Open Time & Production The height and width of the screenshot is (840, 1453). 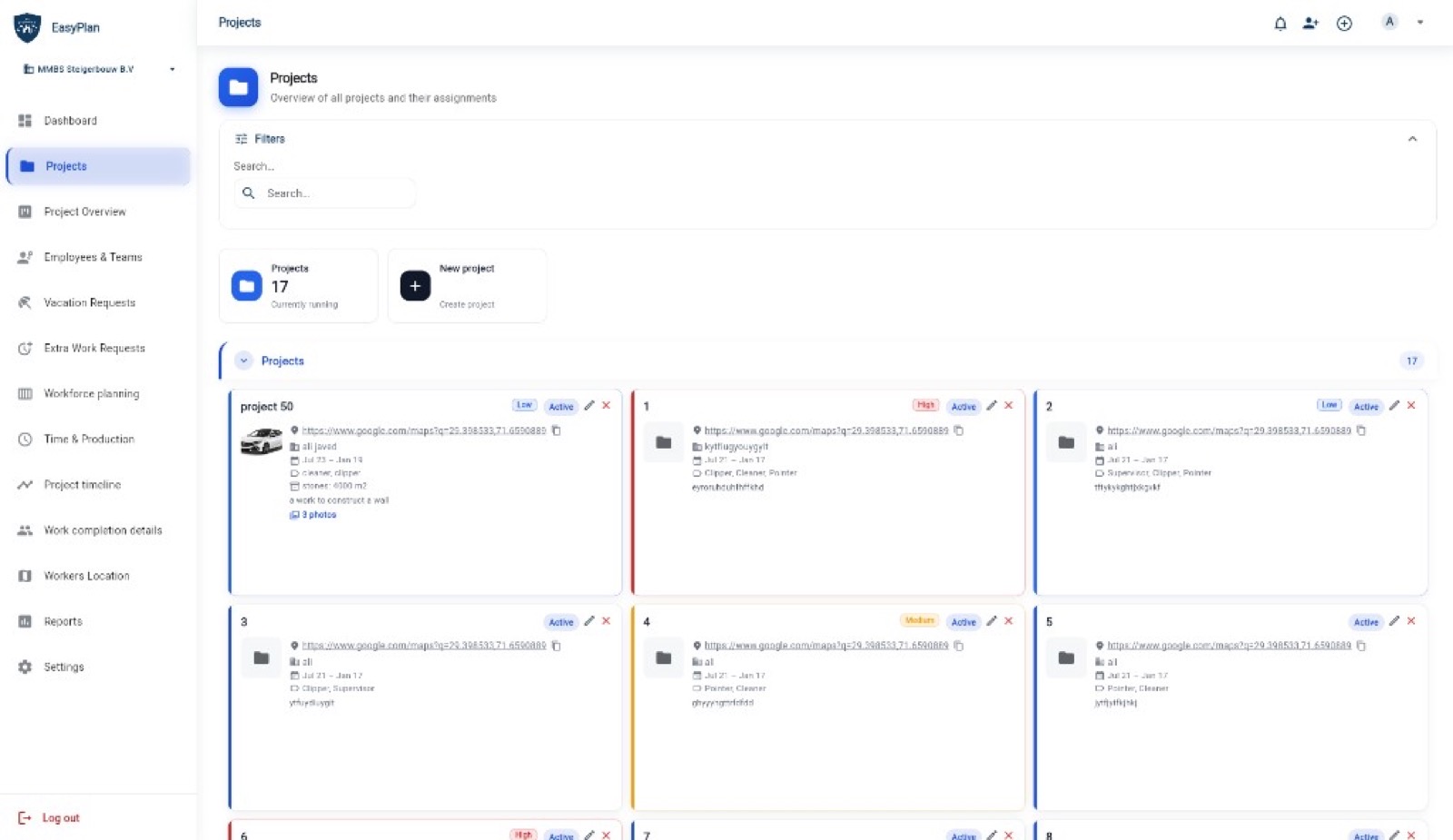pyautogui.click(x=98, y=439)
